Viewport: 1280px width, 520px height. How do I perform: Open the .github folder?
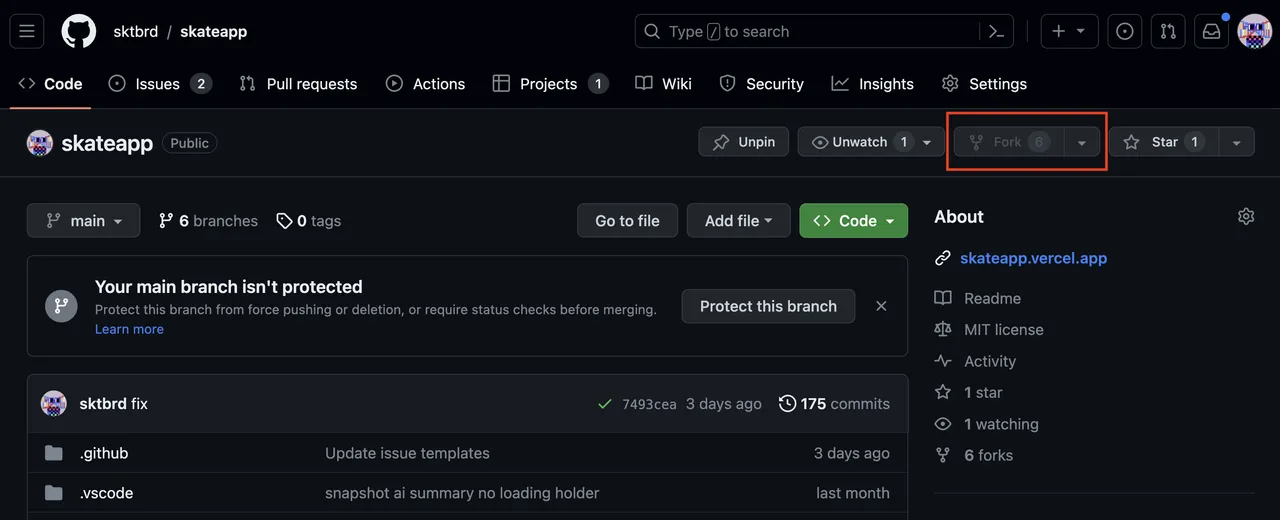tap(104, 453)
